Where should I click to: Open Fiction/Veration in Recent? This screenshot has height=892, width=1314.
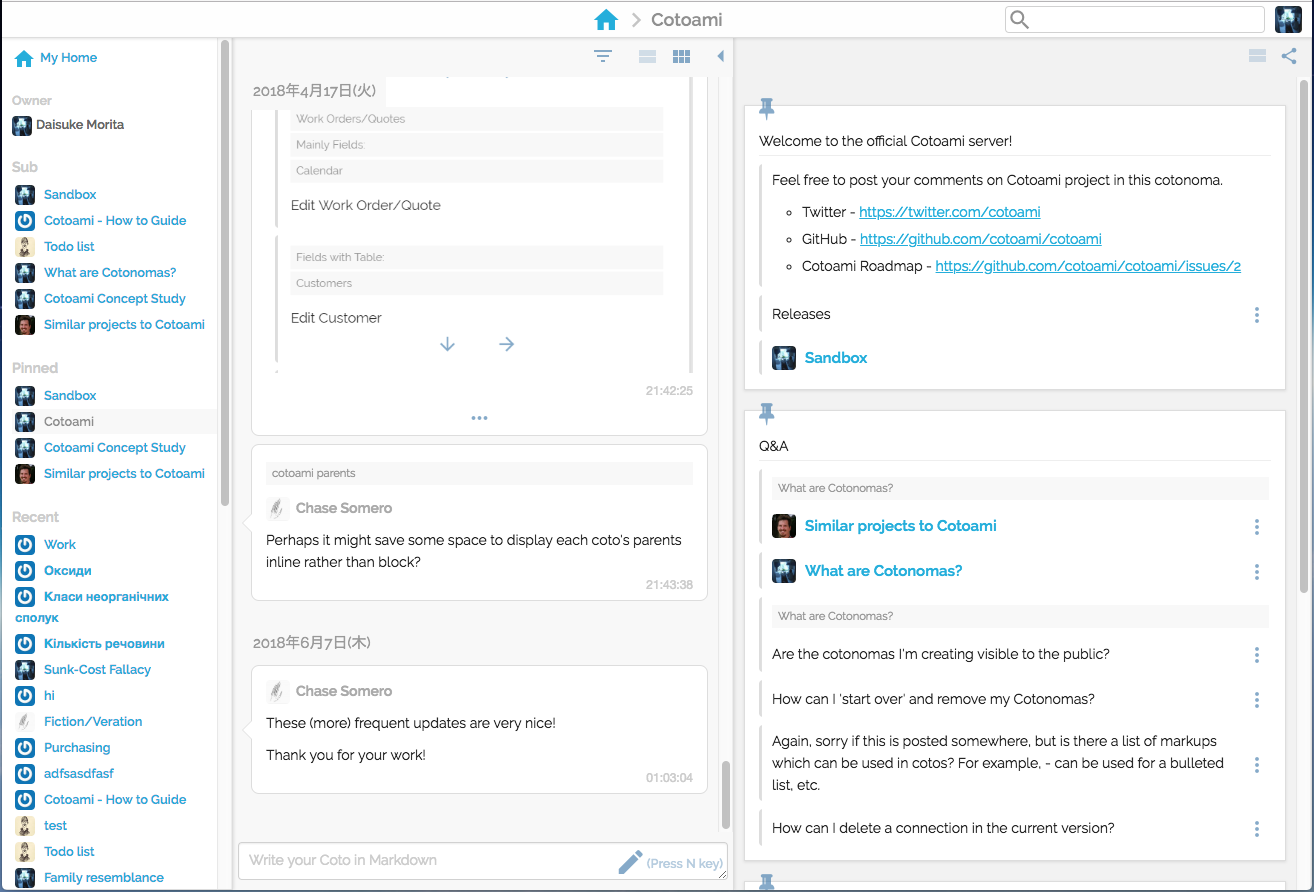(x=93, y=721)
